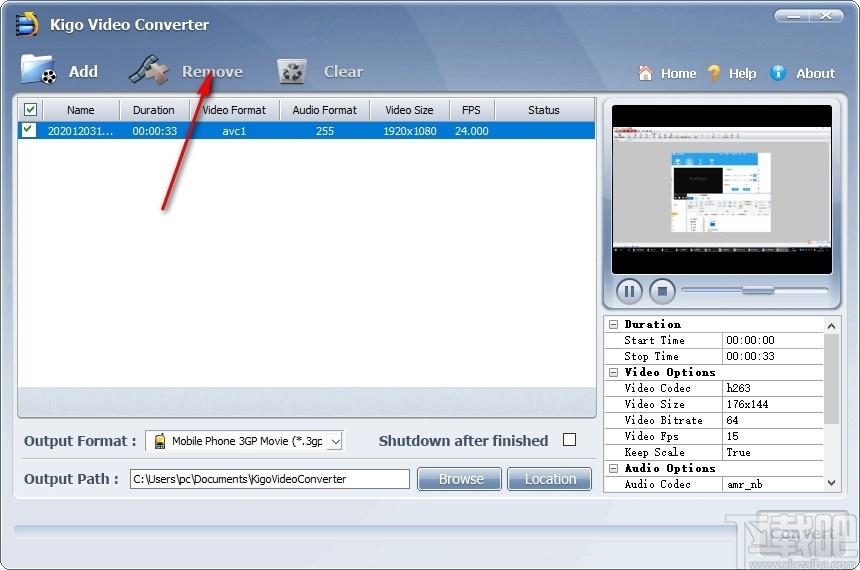This screenshot has height=570, width=860.
Task: Click the Help question mark icon
Action: tap(714, 73)
